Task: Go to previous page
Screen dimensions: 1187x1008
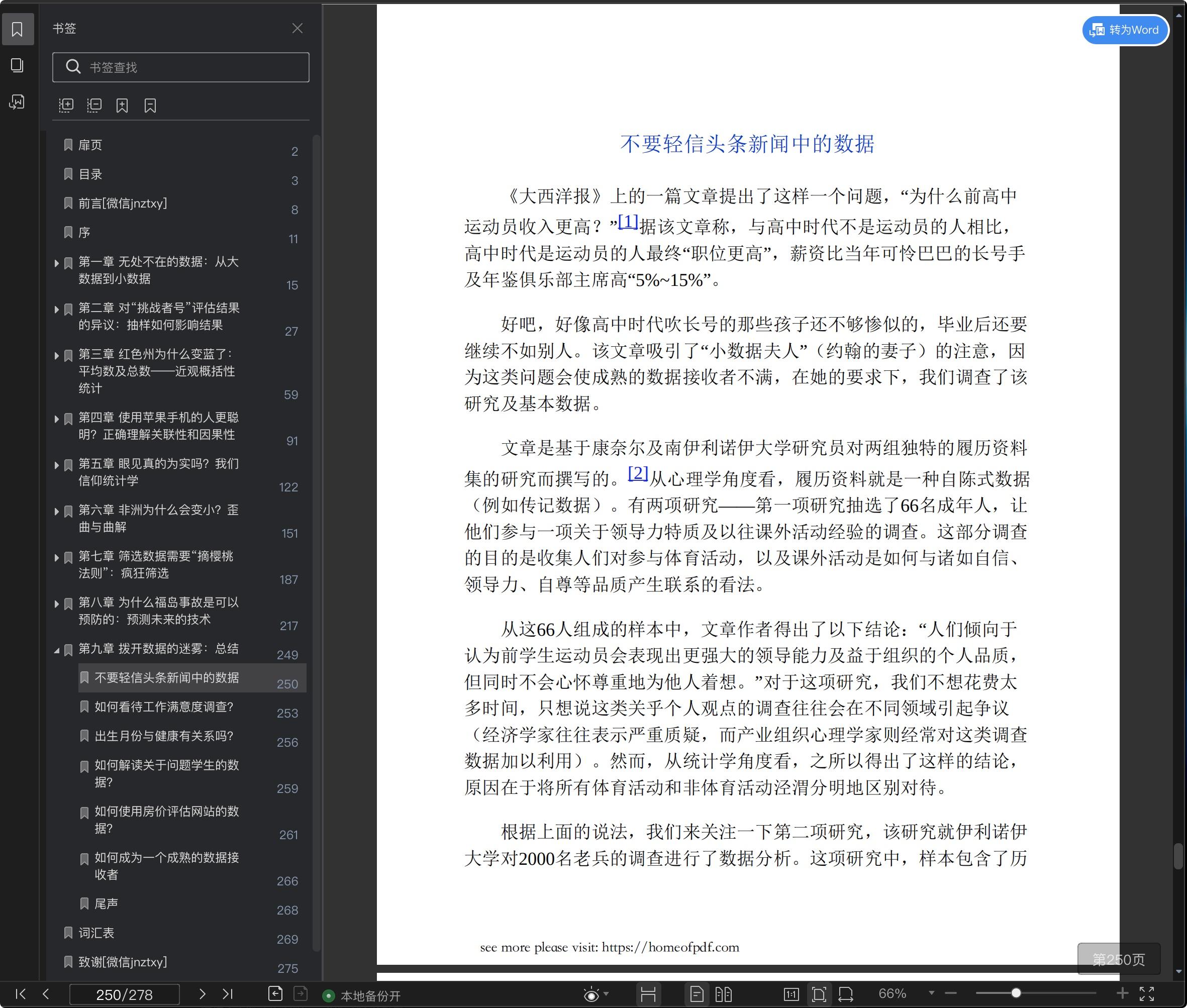Action: click(x=46, y=994)
